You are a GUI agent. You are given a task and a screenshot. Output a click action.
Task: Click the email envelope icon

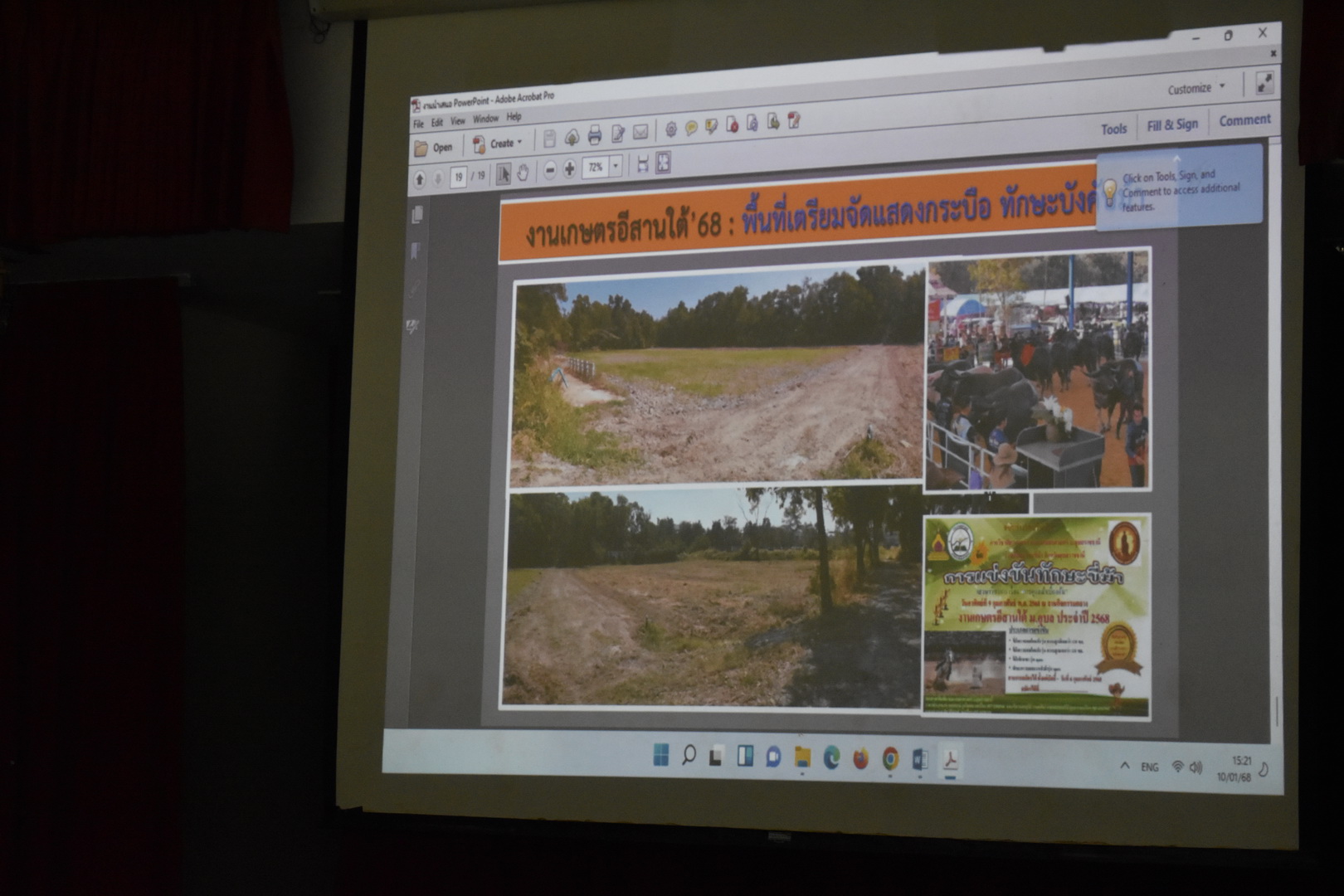640,133
